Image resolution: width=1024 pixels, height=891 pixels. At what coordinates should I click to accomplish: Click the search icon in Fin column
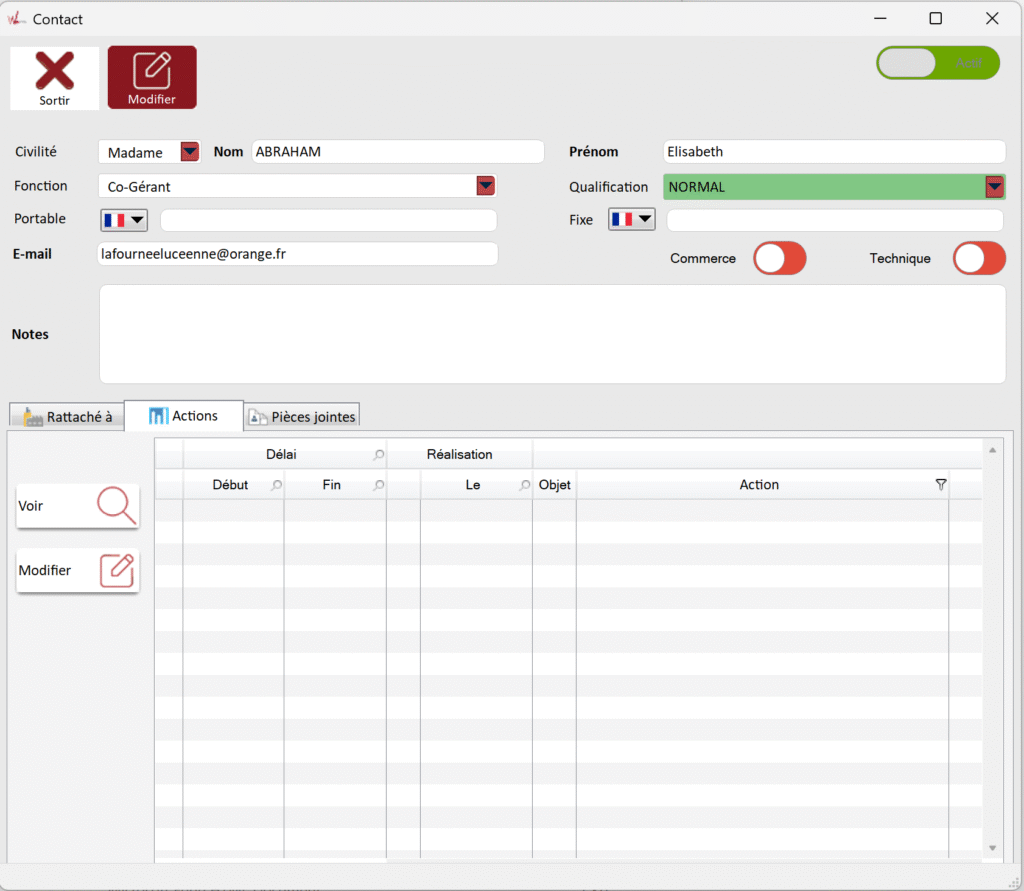[x=378, y=486]
